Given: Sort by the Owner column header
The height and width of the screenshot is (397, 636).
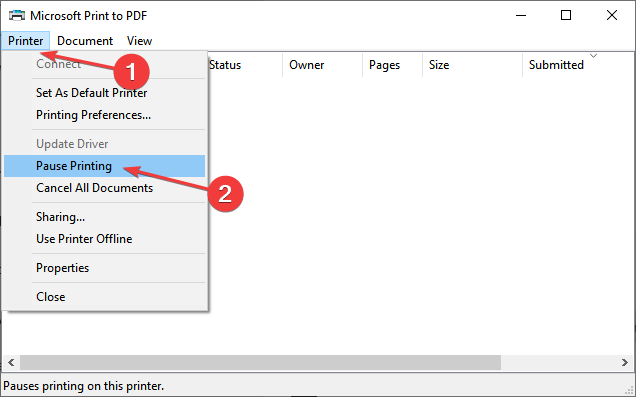Looking at the screenshot, I should point(322,65).
